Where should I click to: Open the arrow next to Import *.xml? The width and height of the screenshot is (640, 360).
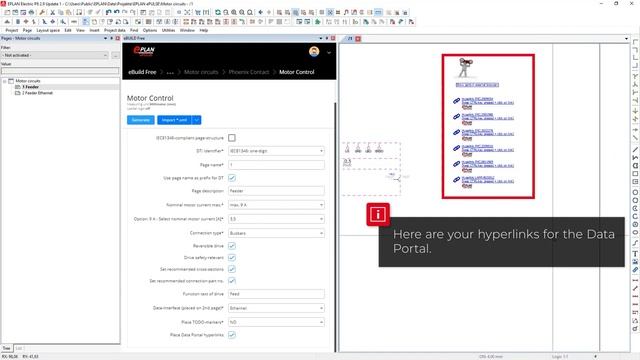pyautogui.click(x=197, y=120)
